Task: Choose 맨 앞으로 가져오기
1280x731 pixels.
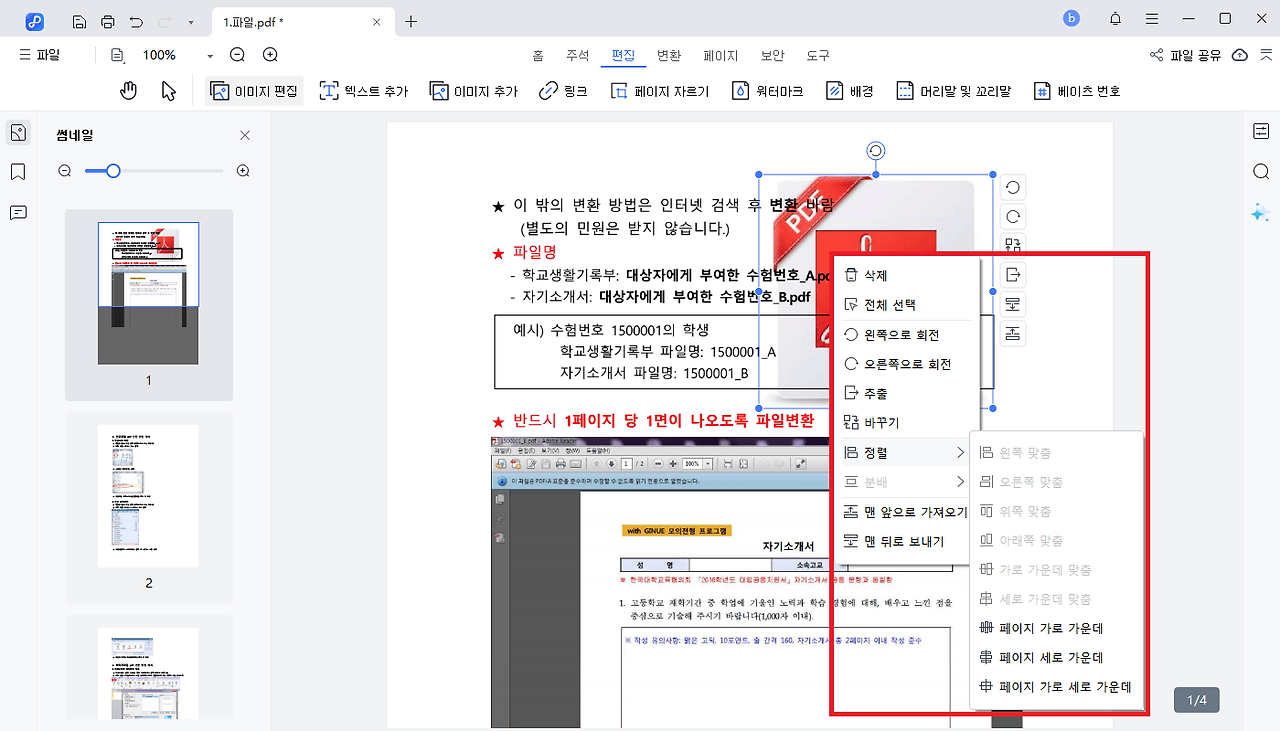Action: pos(905,512)
